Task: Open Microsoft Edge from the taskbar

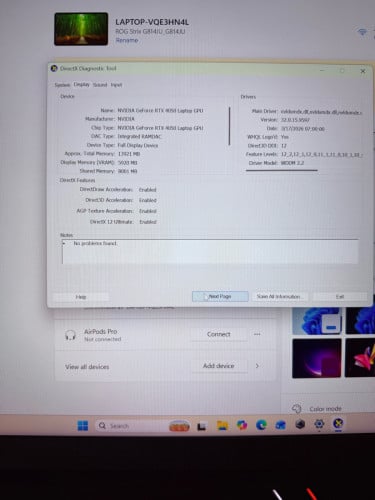Action: pyautogui.click(x=261, y=425)
